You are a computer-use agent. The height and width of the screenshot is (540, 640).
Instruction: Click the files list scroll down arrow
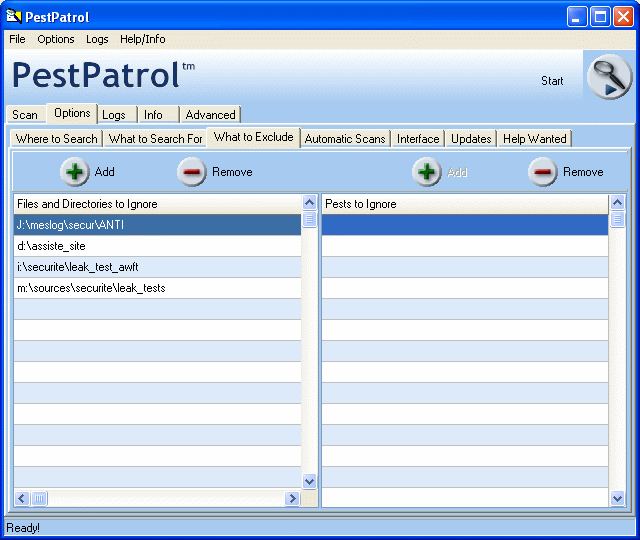310,482
